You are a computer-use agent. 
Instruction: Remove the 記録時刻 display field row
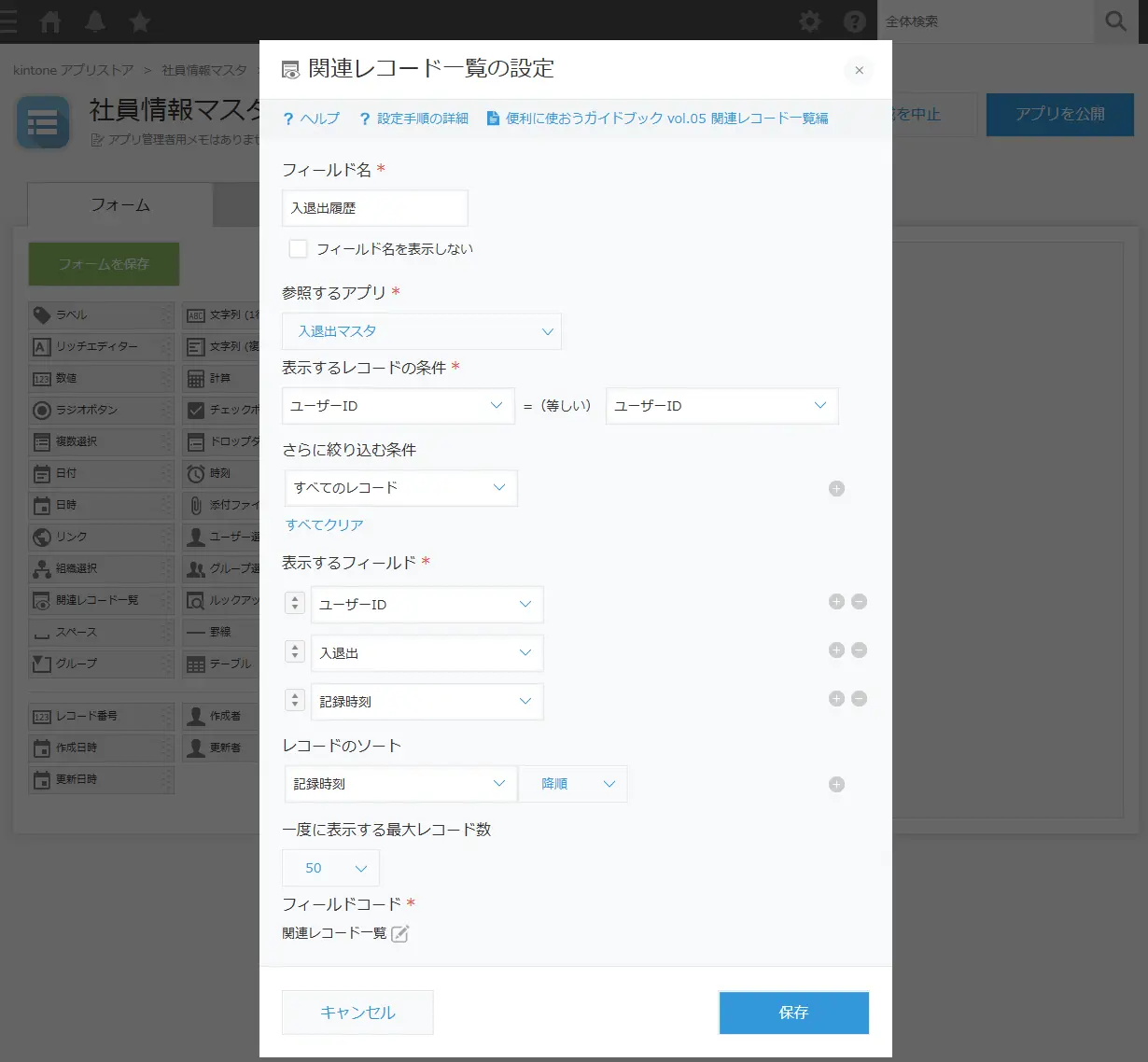(860, 699)
